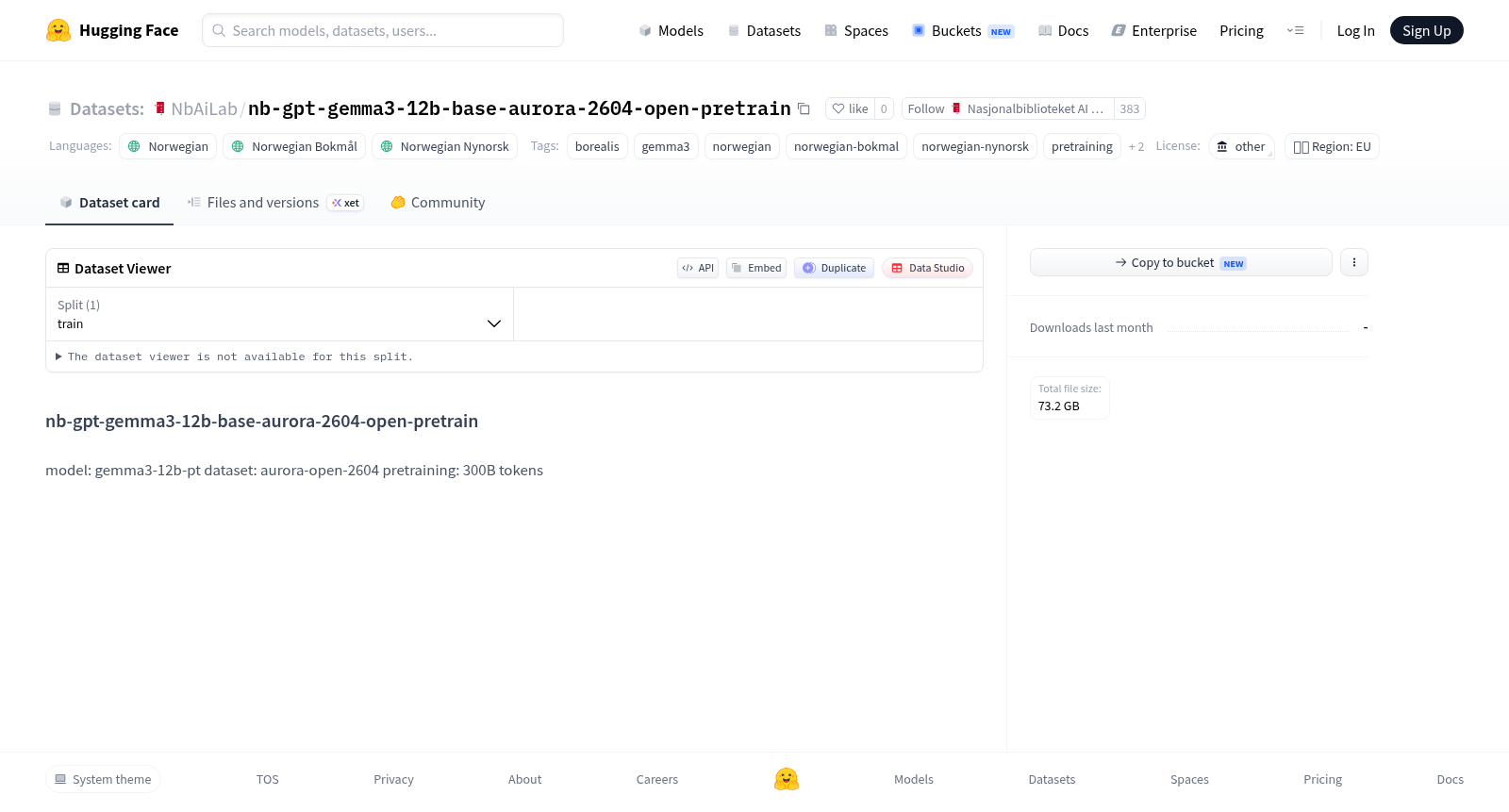Click the Region: EU badge
Viewport: 1509px width, 812px height.
click(x=1332, y=146)
